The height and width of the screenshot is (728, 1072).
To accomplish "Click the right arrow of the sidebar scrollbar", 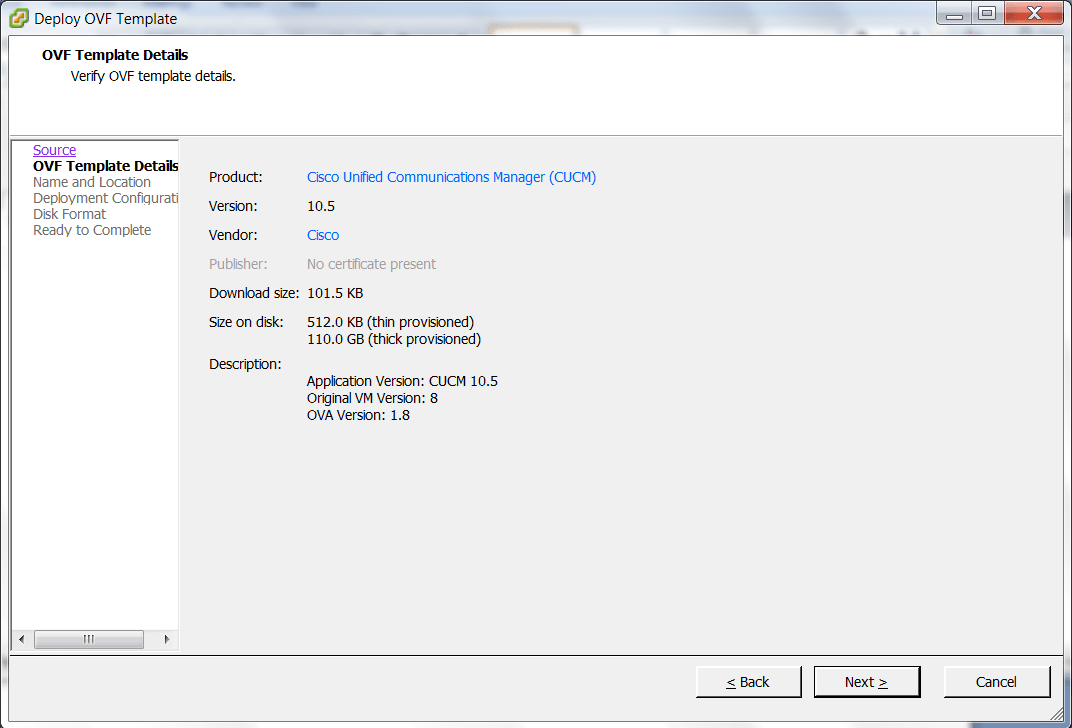I will pyautogui.click(x=166, y=639).
